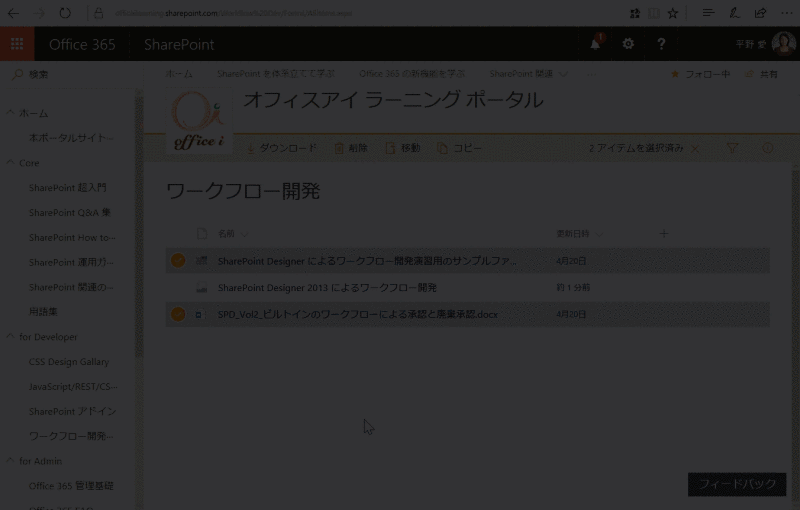This screenshot has width=800, height=510.
Task: Share page from browser toolbar
Action: pyautogui.click(x=761, y=13)
